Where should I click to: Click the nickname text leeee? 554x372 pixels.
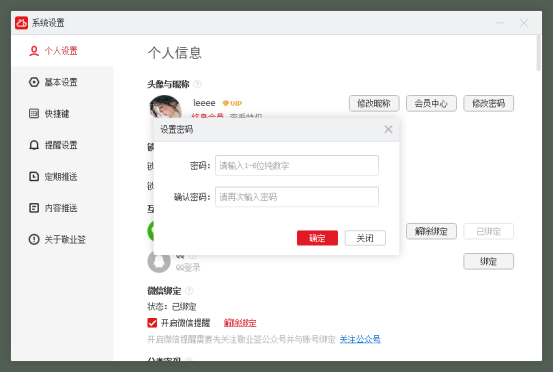[x=204, y=103]
